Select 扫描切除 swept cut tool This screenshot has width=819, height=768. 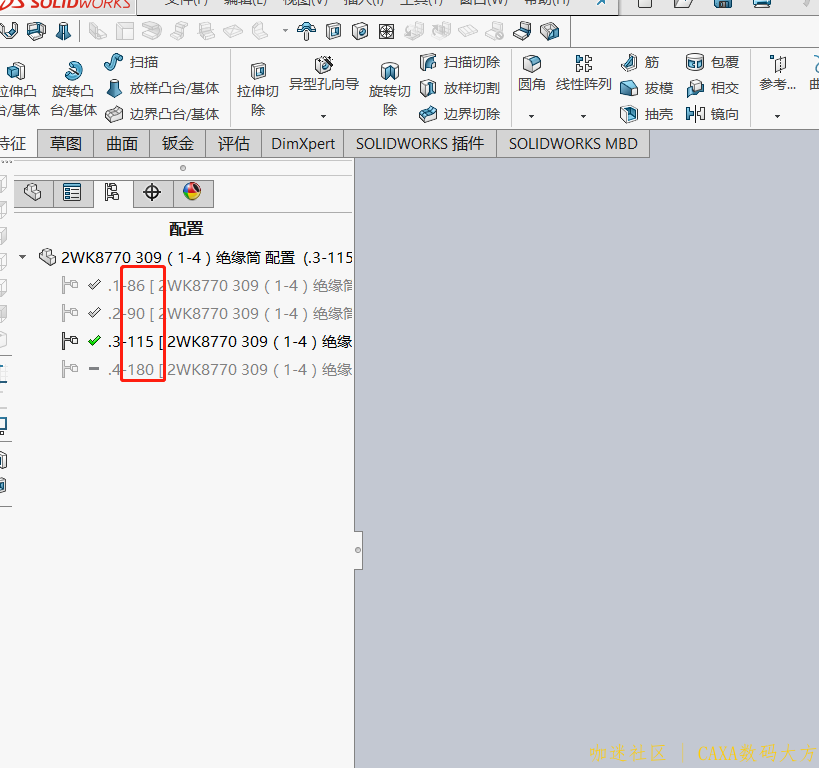tap(460, 62)
